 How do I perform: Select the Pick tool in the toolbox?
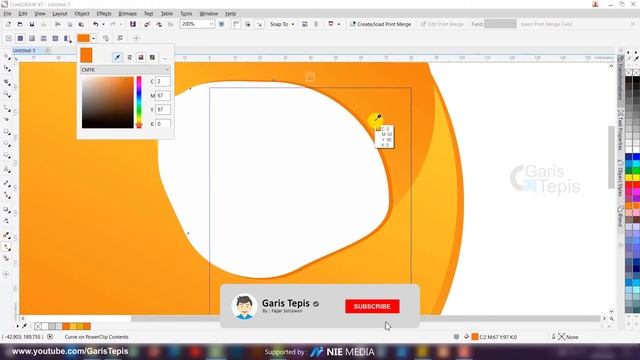tap(7, 56)
